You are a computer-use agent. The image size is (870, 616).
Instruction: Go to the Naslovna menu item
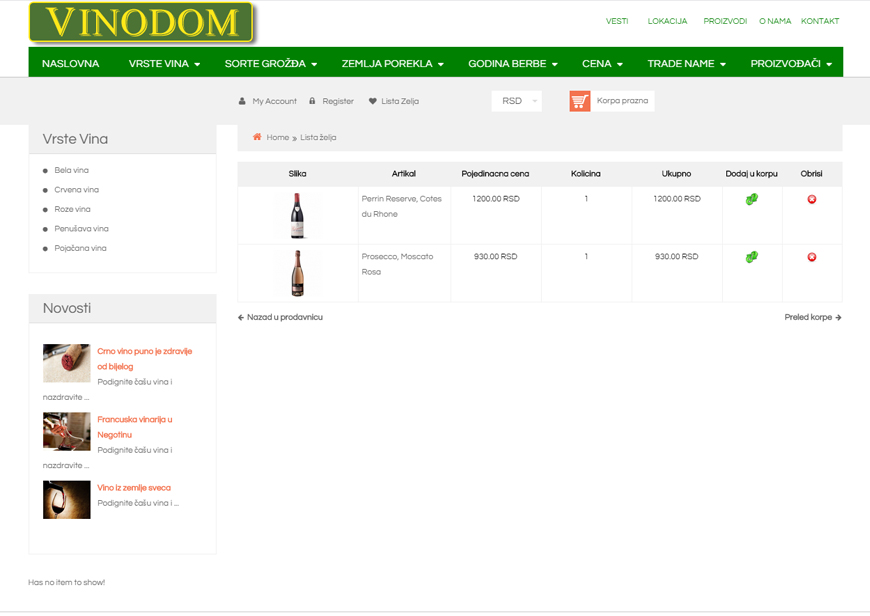(x=70, y=63)
